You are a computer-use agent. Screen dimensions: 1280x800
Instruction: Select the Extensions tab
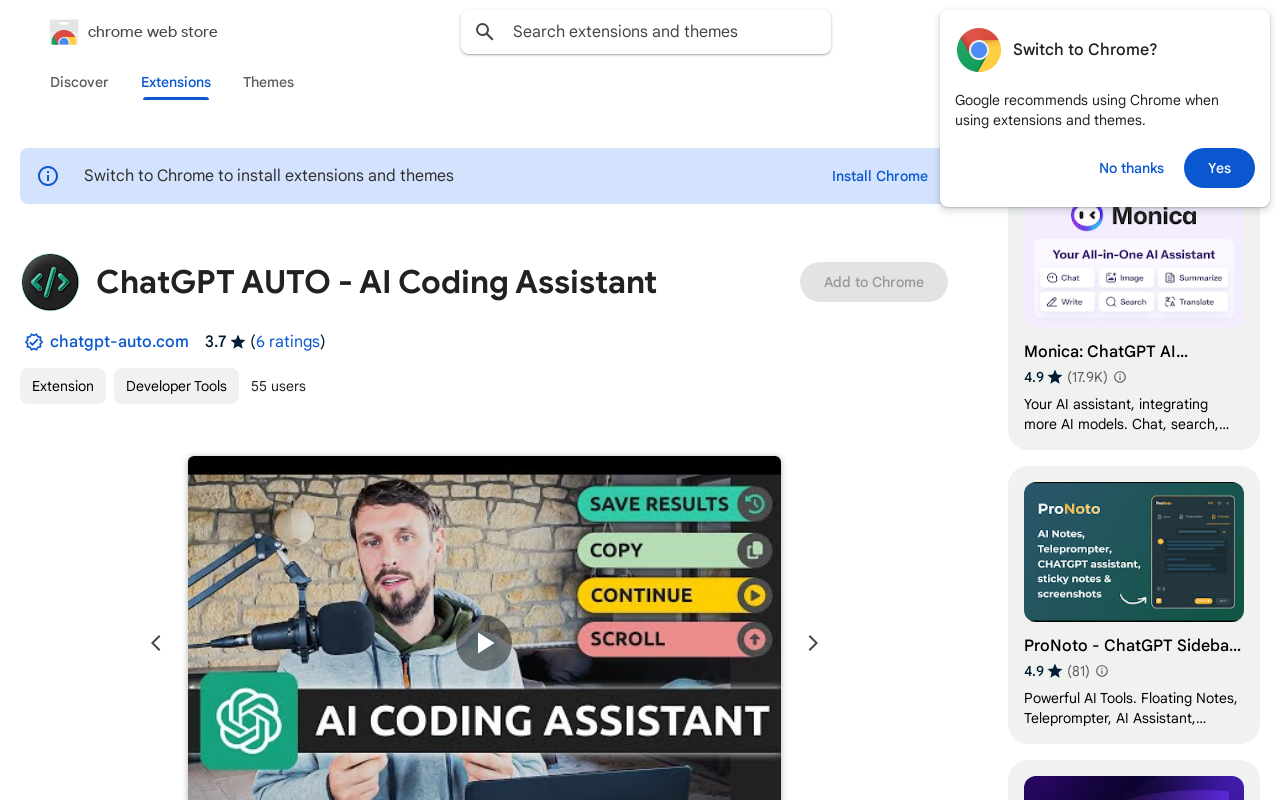[176, 82]
